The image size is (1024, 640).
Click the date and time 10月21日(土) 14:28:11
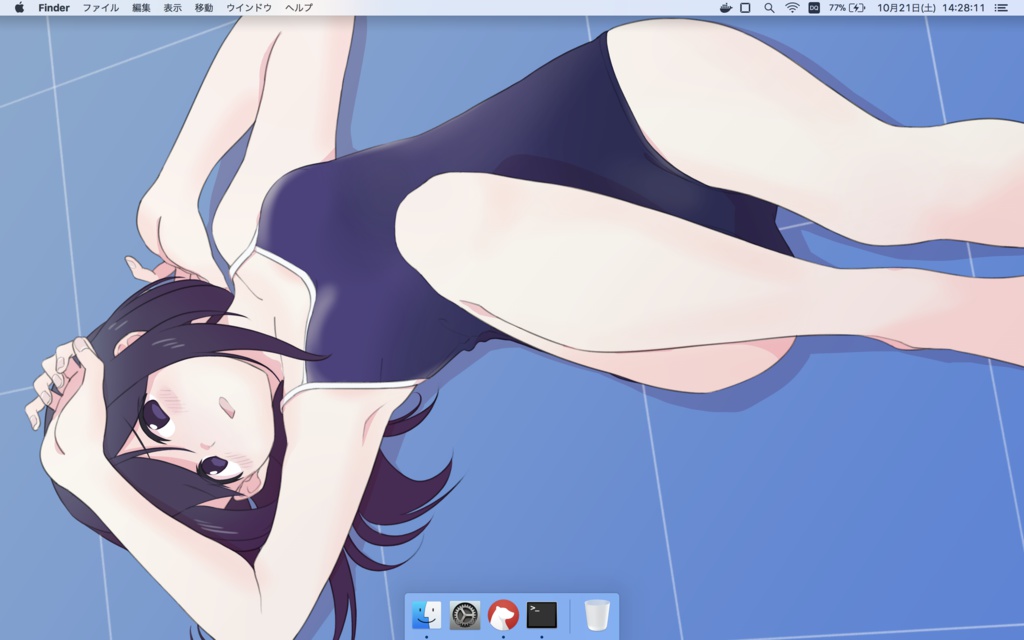pyautogui.click(x=931, y=8)
